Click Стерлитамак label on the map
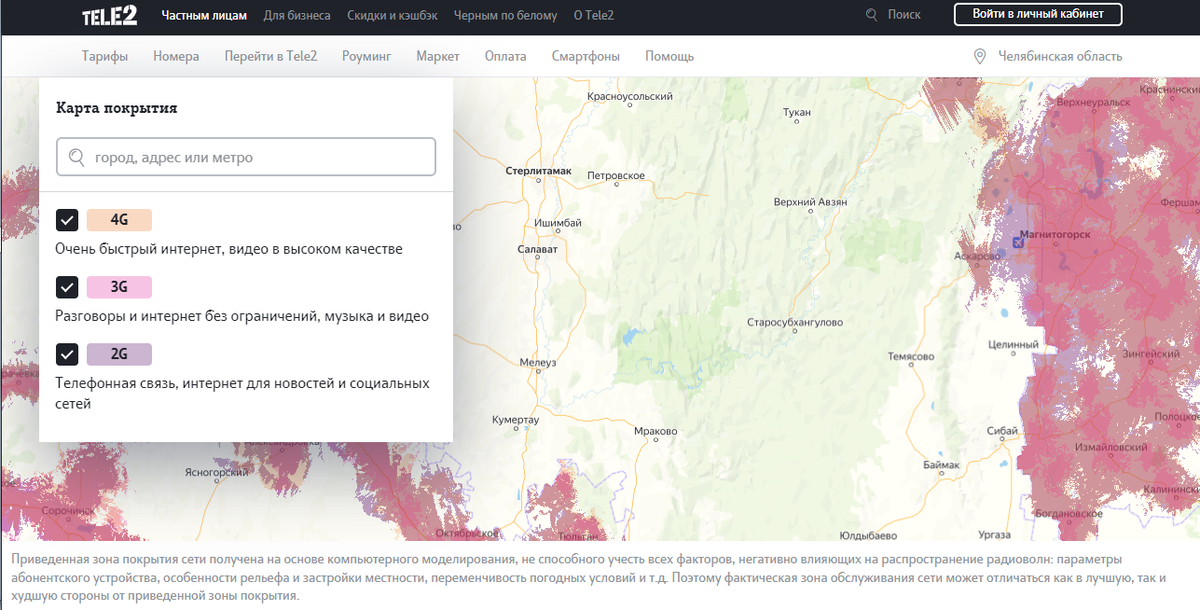 (x=539, y=171)
